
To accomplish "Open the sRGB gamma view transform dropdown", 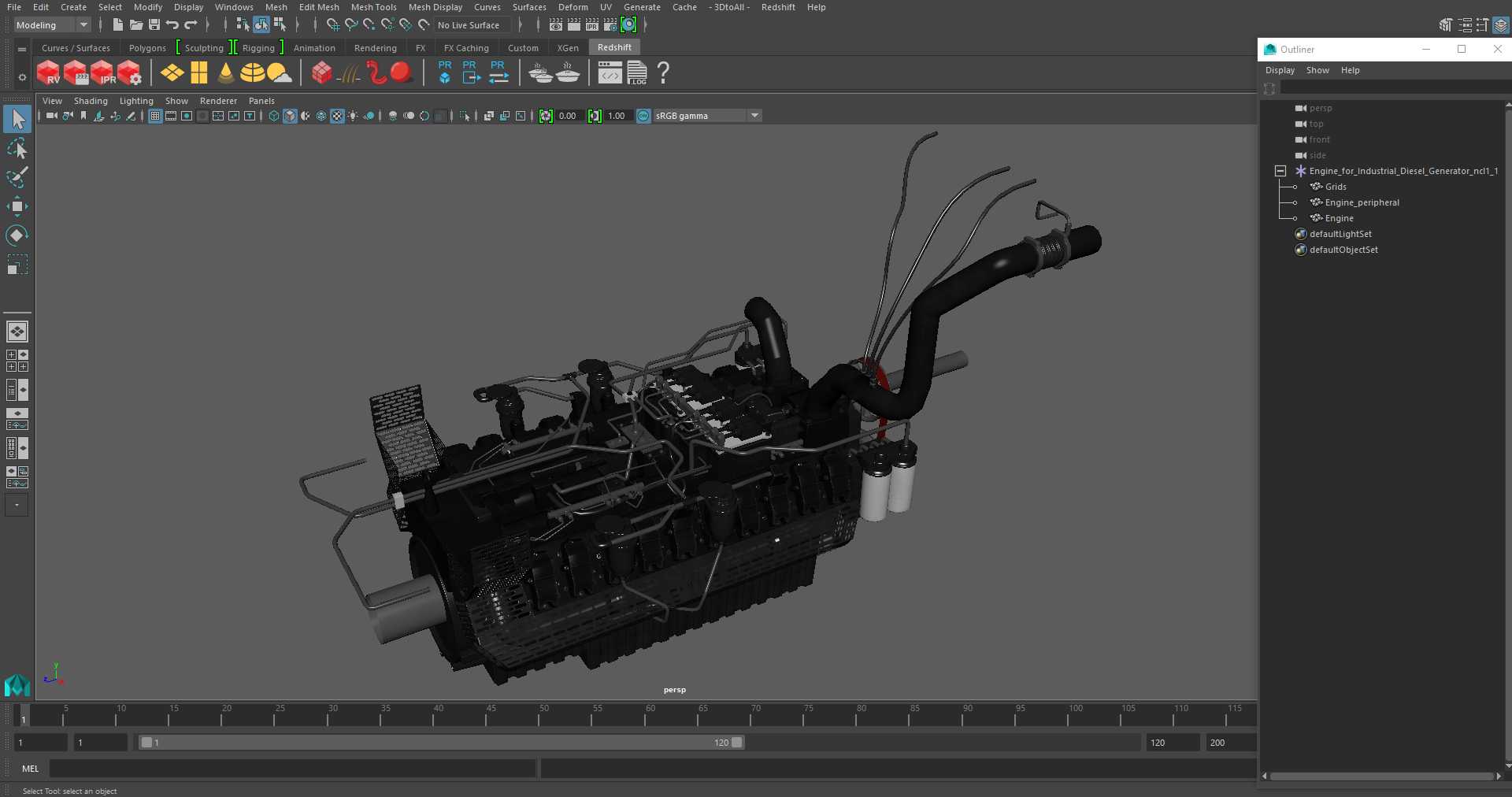I will coord(754,116).
